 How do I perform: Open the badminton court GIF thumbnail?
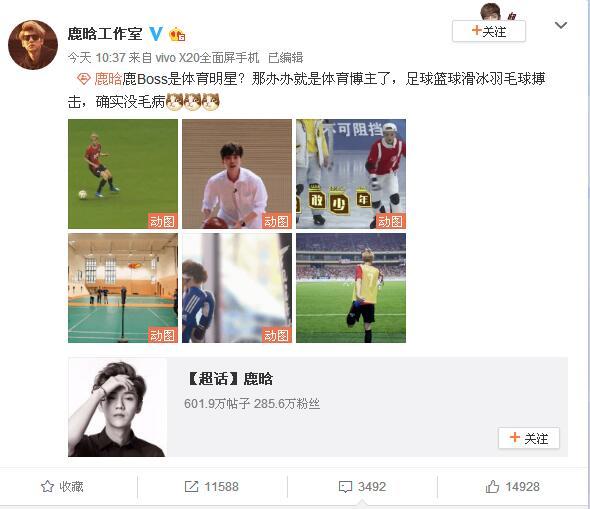(x=123, y=288)
